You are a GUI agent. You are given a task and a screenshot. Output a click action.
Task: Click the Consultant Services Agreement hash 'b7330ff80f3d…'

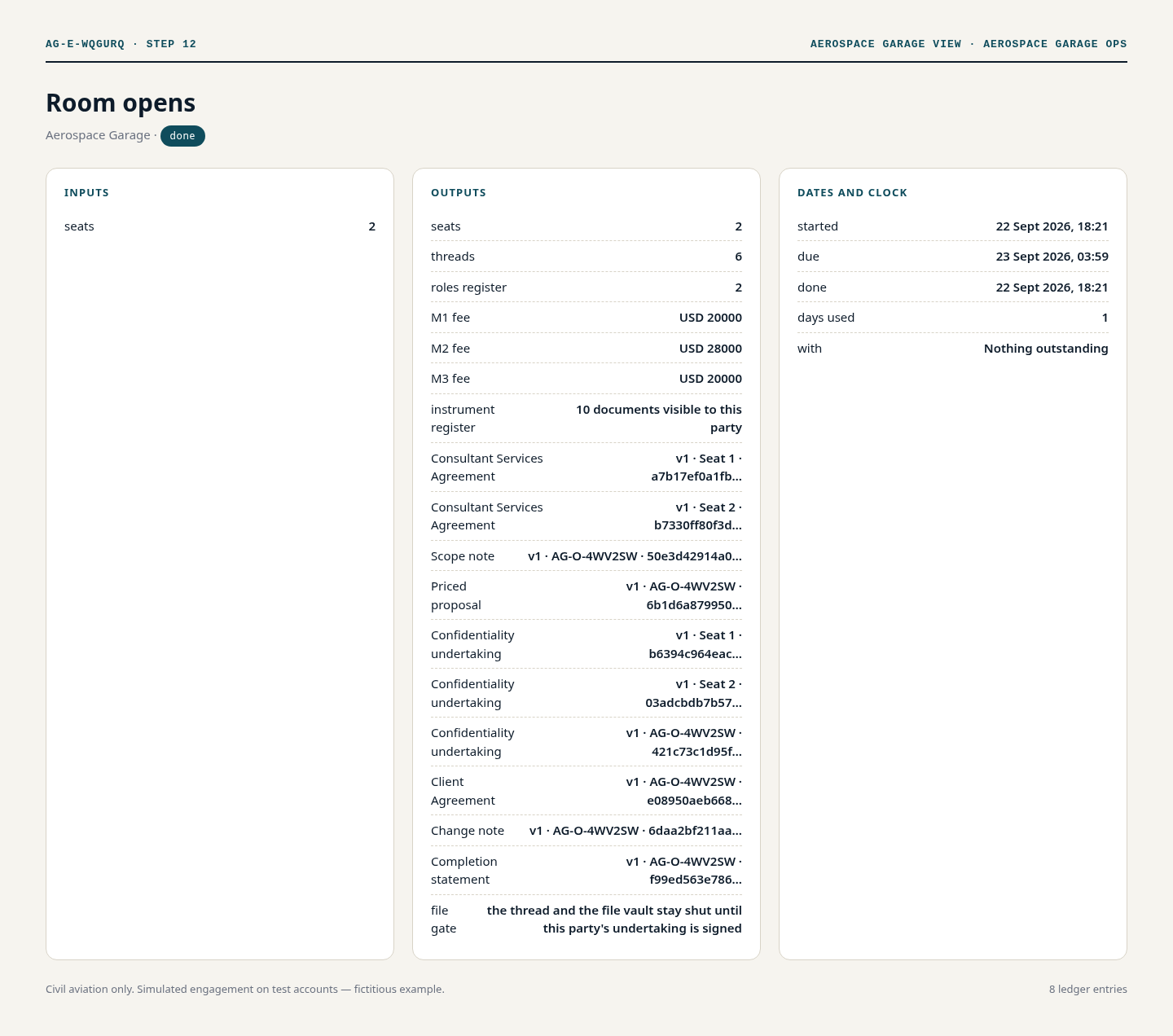(x=698, y=525)
